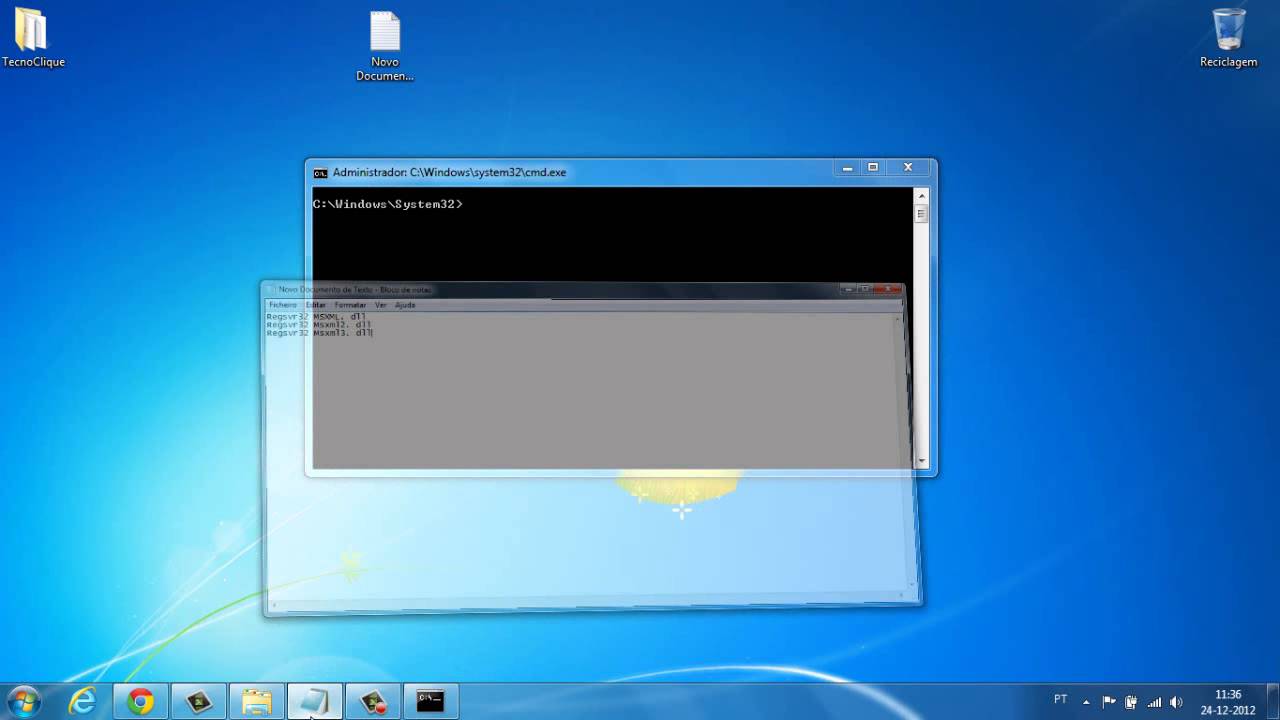Open the taskbar app with red record dot
Screen dimensions: 1280x720
(372, 701)
